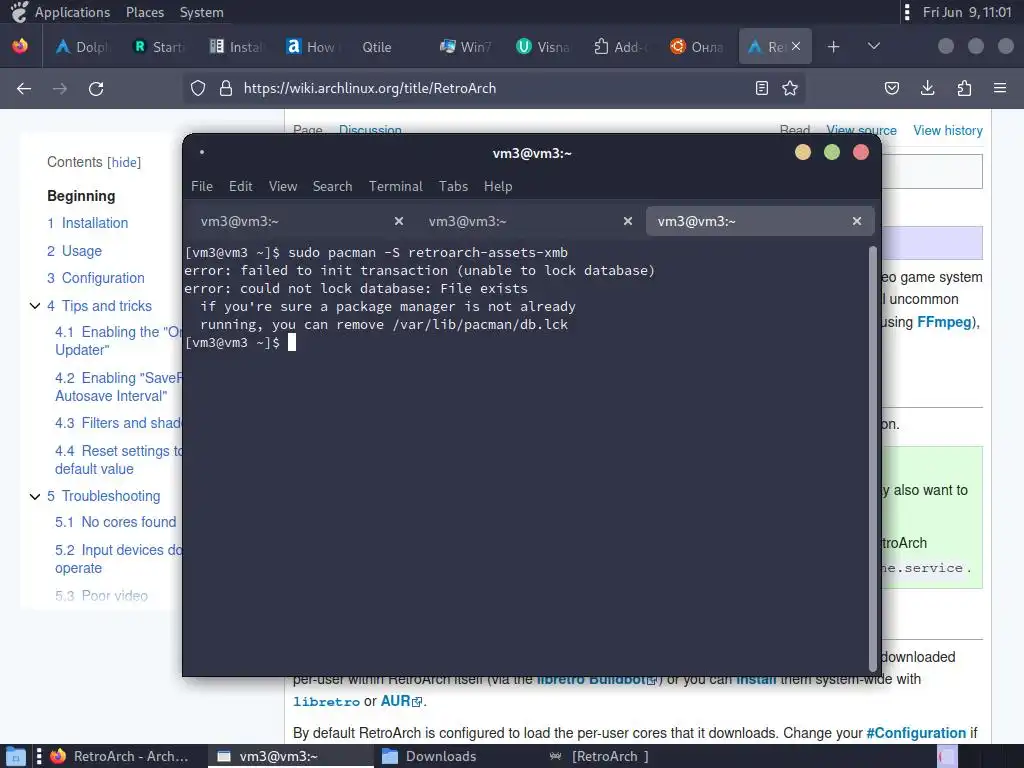Open the Places panel menu

[x=145, y=12]
